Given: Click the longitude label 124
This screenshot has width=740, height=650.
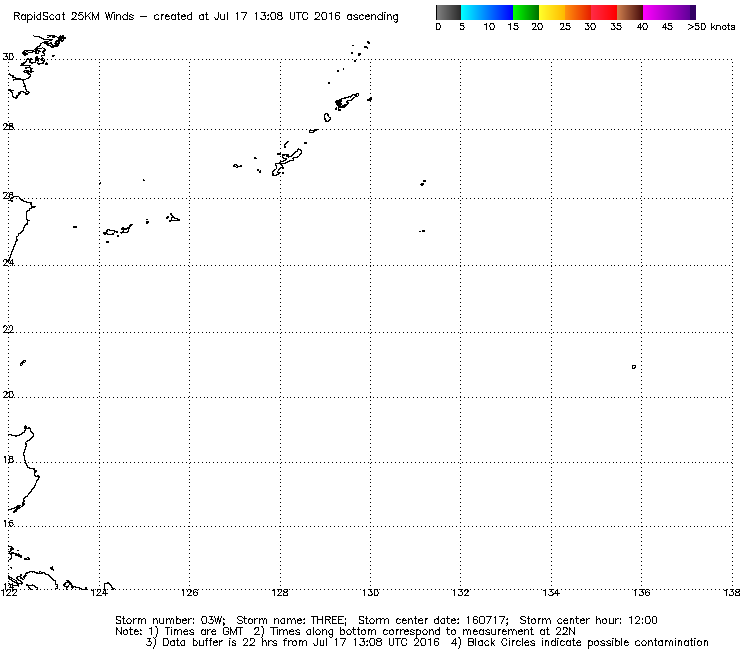Looking at the screenshot, I should coord(99,592).
